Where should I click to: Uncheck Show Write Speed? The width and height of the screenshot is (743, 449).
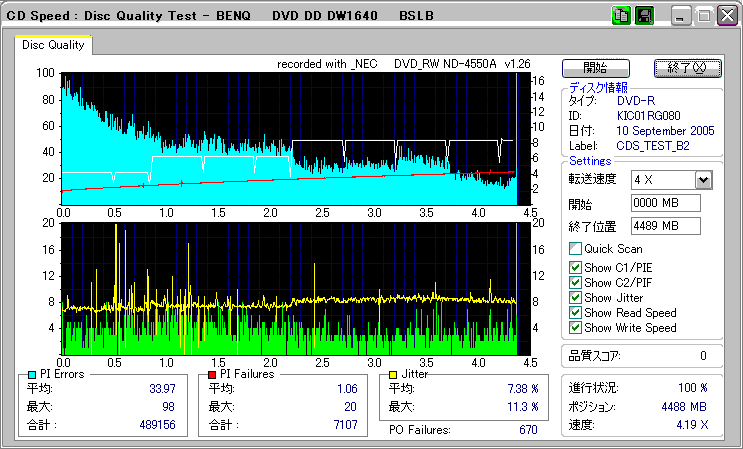[575, 327]
